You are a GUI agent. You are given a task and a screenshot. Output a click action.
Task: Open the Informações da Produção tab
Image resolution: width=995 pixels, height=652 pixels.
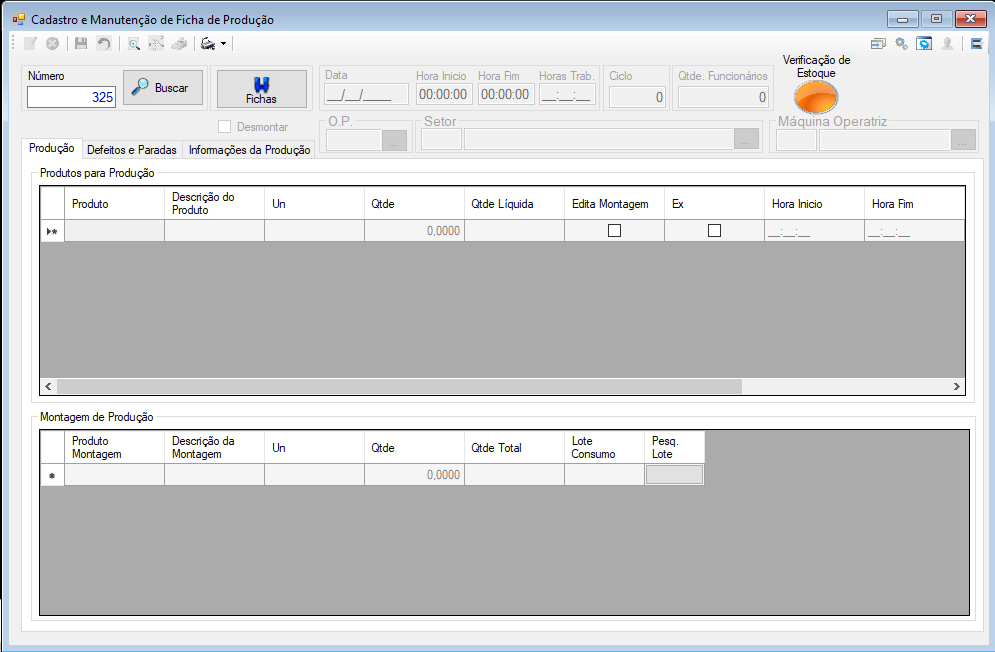(x=249, y=150)
